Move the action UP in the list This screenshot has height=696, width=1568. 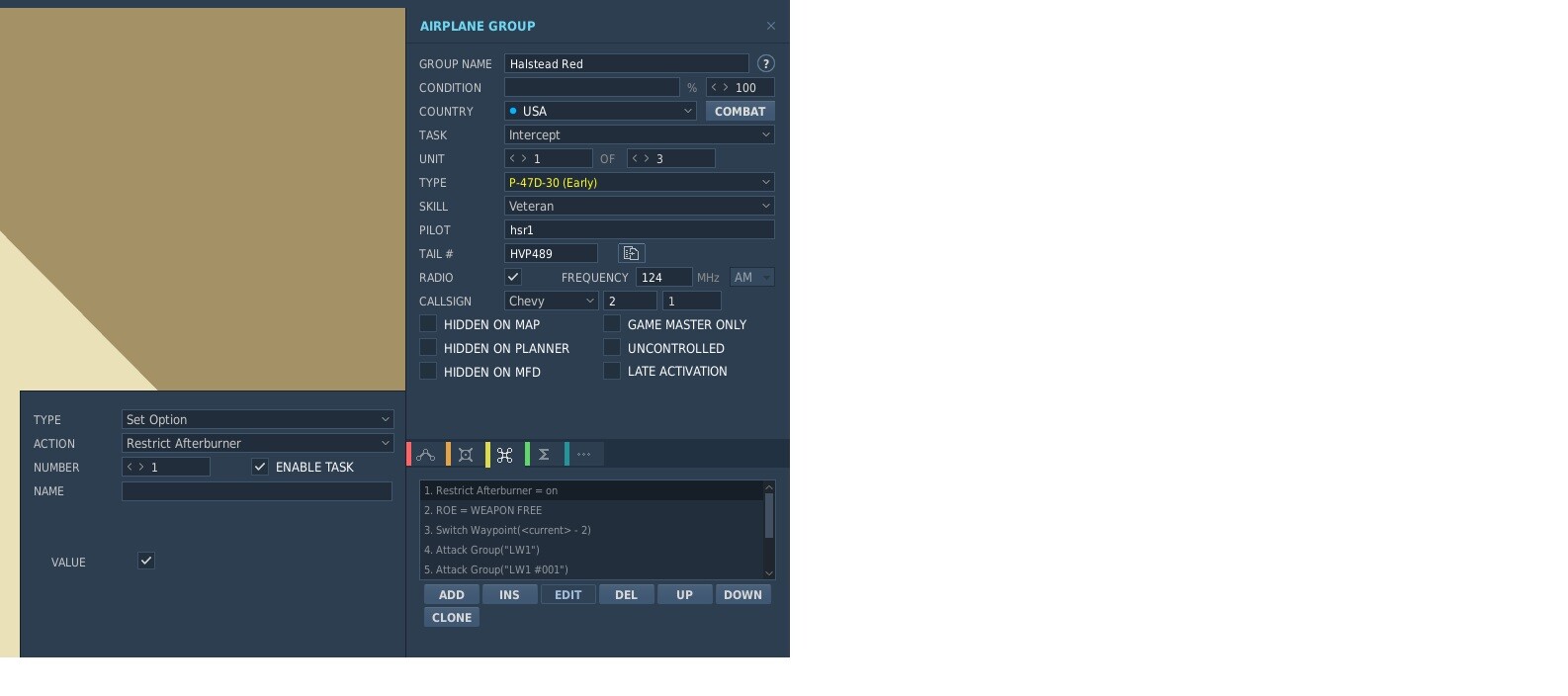684,594
